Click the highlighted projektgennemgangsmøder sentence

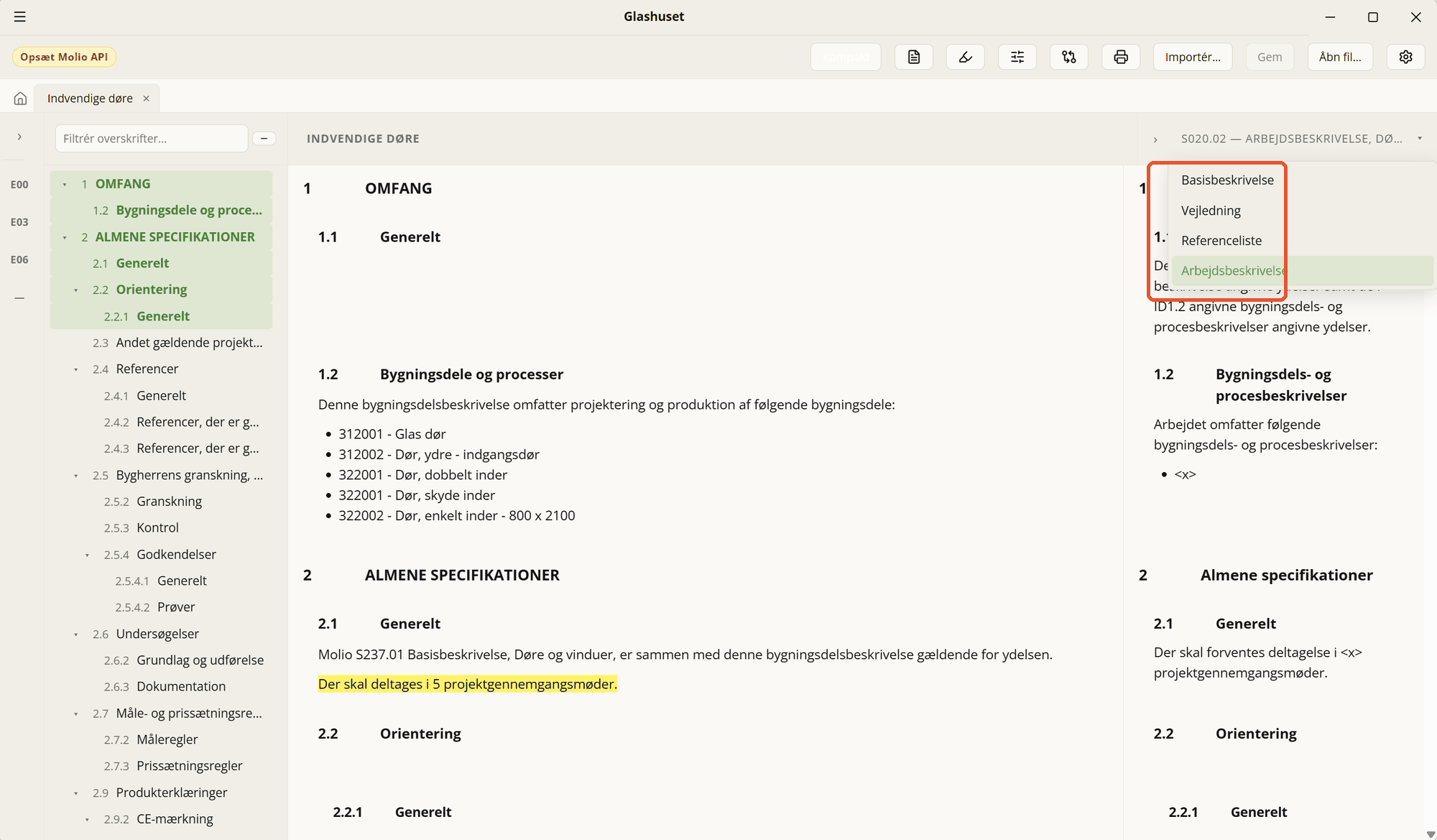pos(468,684)
